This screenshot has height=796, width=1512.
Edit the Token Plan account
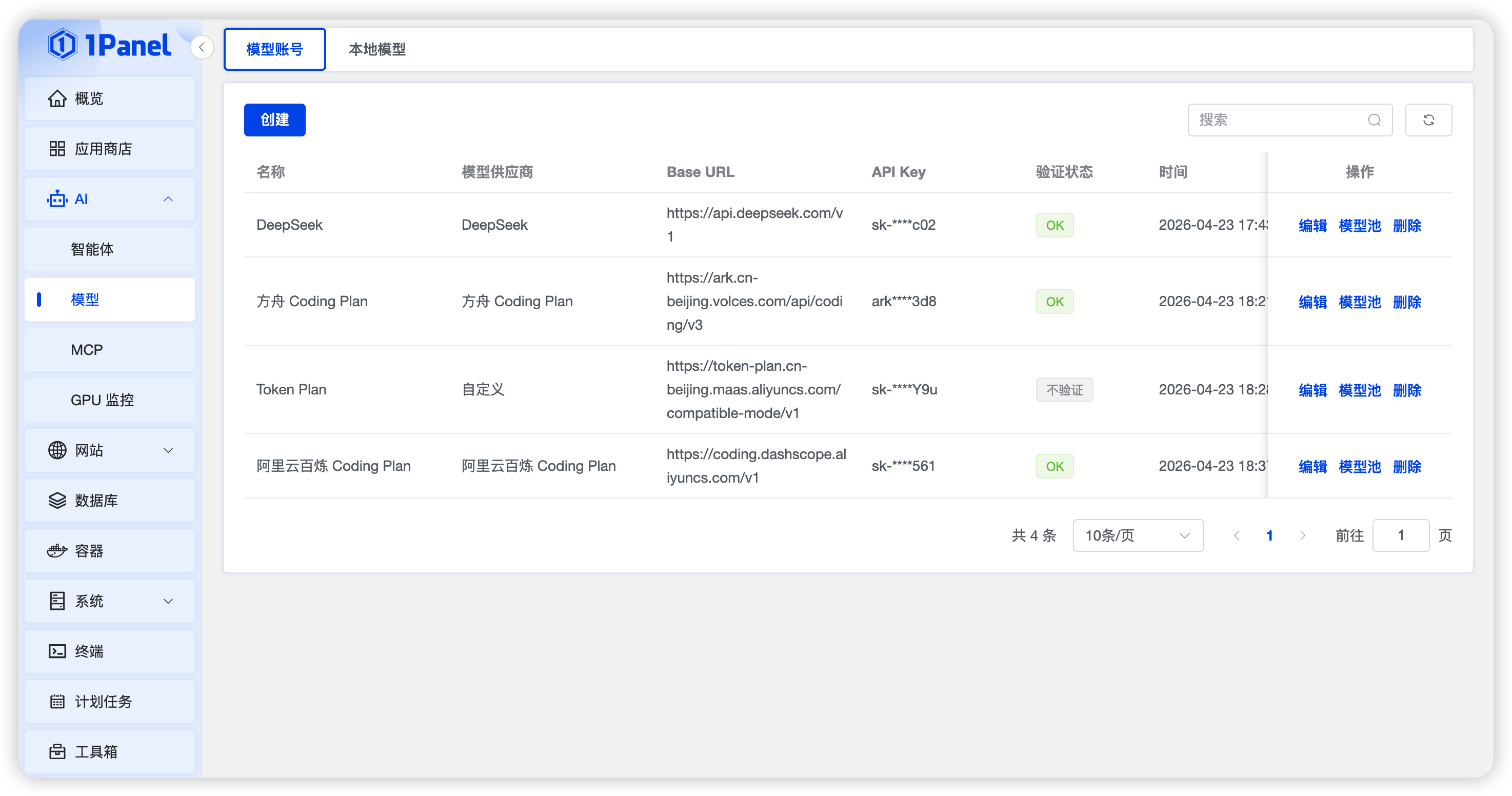1313,390
